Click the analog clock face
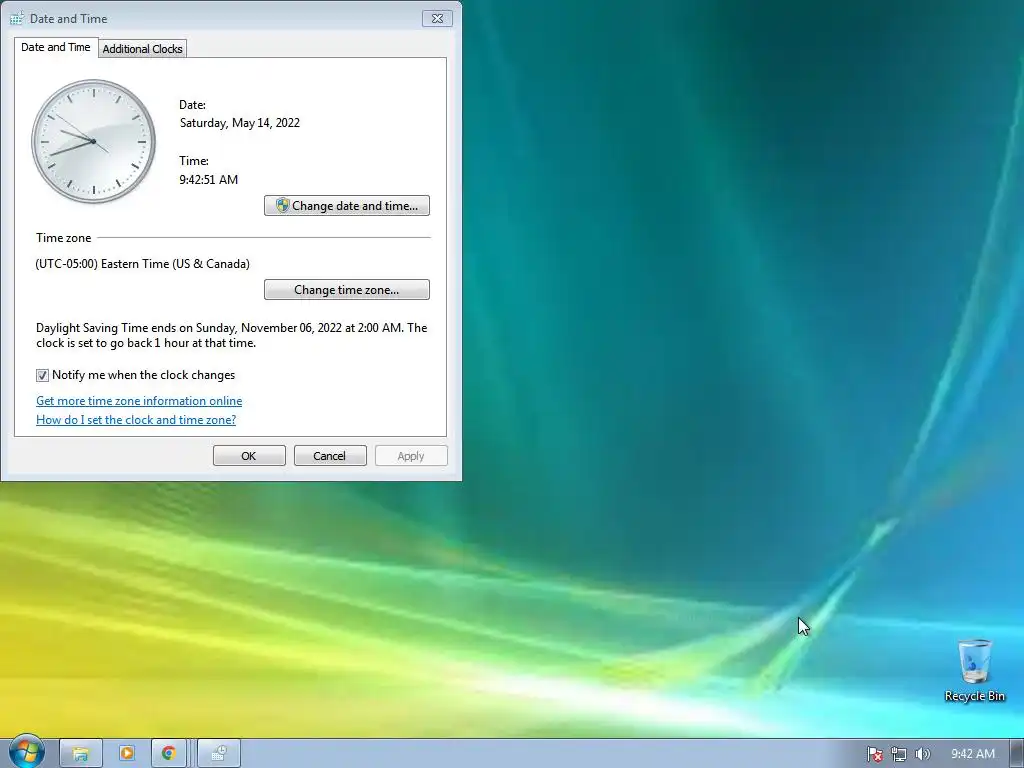Screen dimensions: 1024x768 (93, 141)
